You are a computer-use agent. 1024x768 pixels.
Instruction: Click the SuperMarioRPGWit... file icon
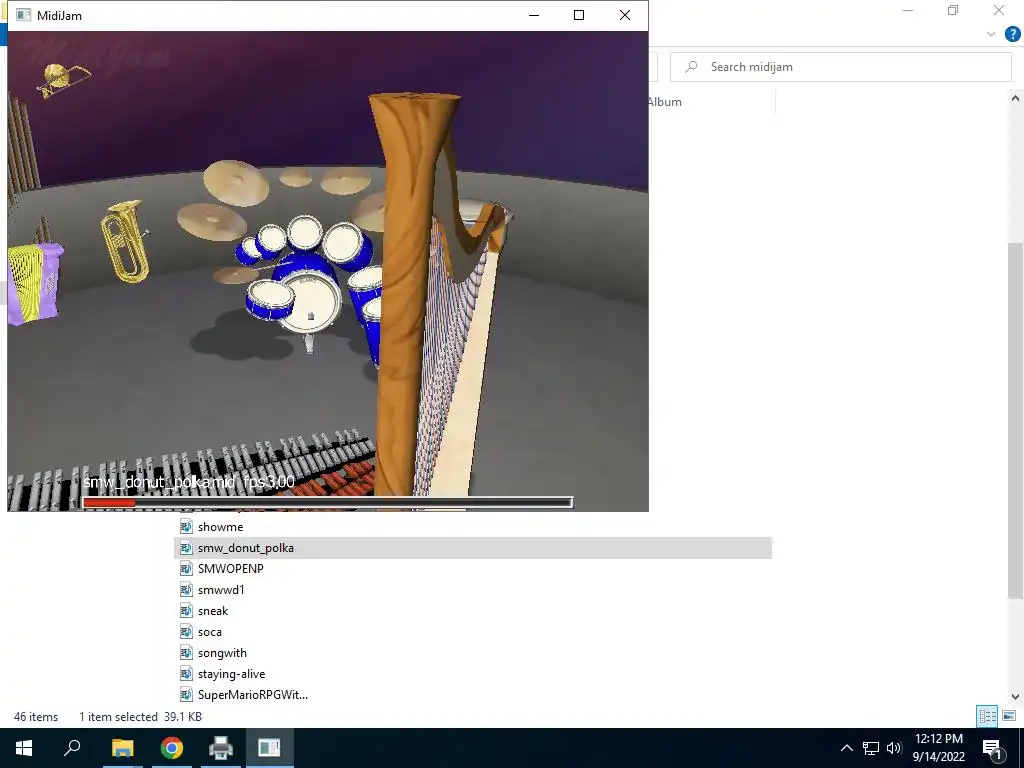click(x=186, y=694)
